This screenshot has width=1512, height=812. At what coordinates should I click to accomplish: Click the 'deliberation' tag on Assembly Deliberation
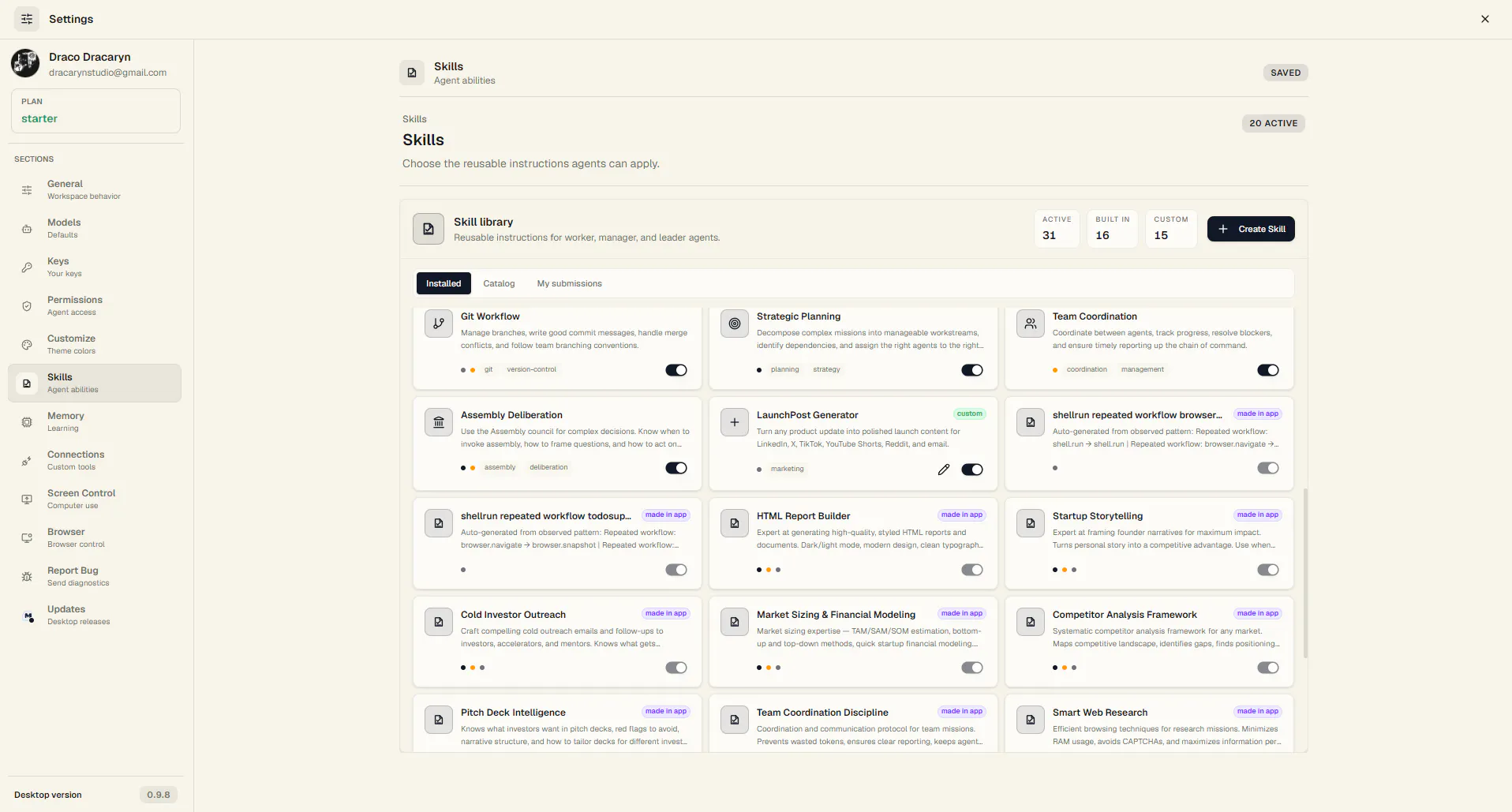[x=548, y=467]
